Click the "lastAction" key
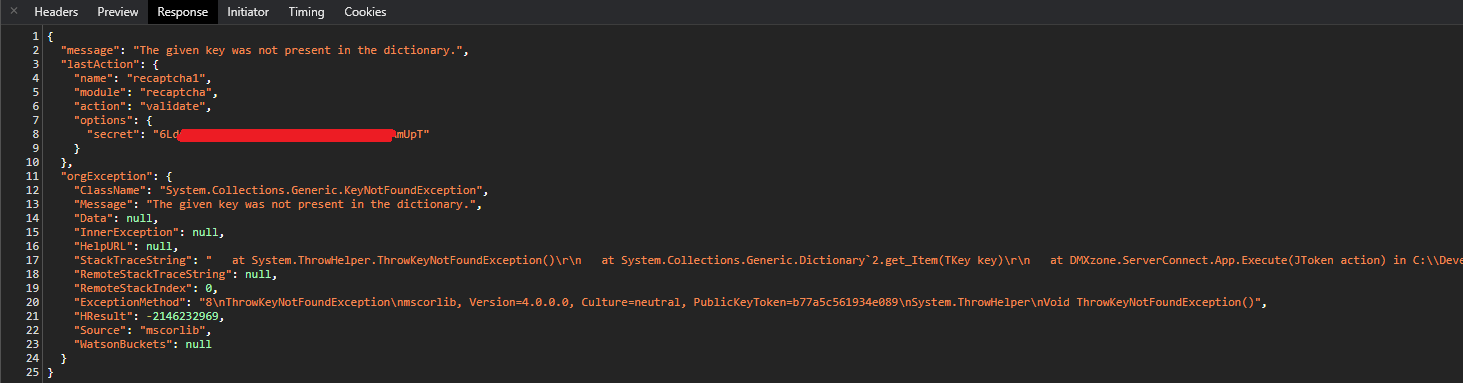 (100, 64)
